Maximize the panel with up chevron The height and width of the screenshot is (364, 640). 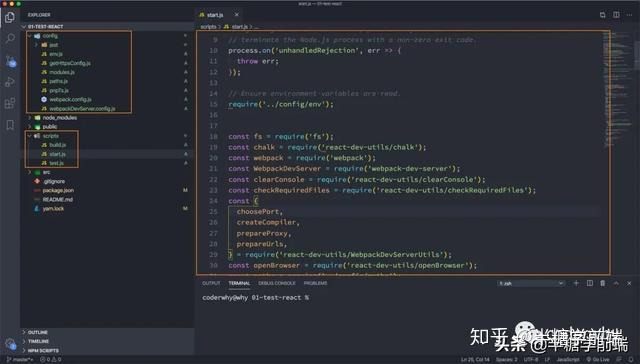click(616, 283)
